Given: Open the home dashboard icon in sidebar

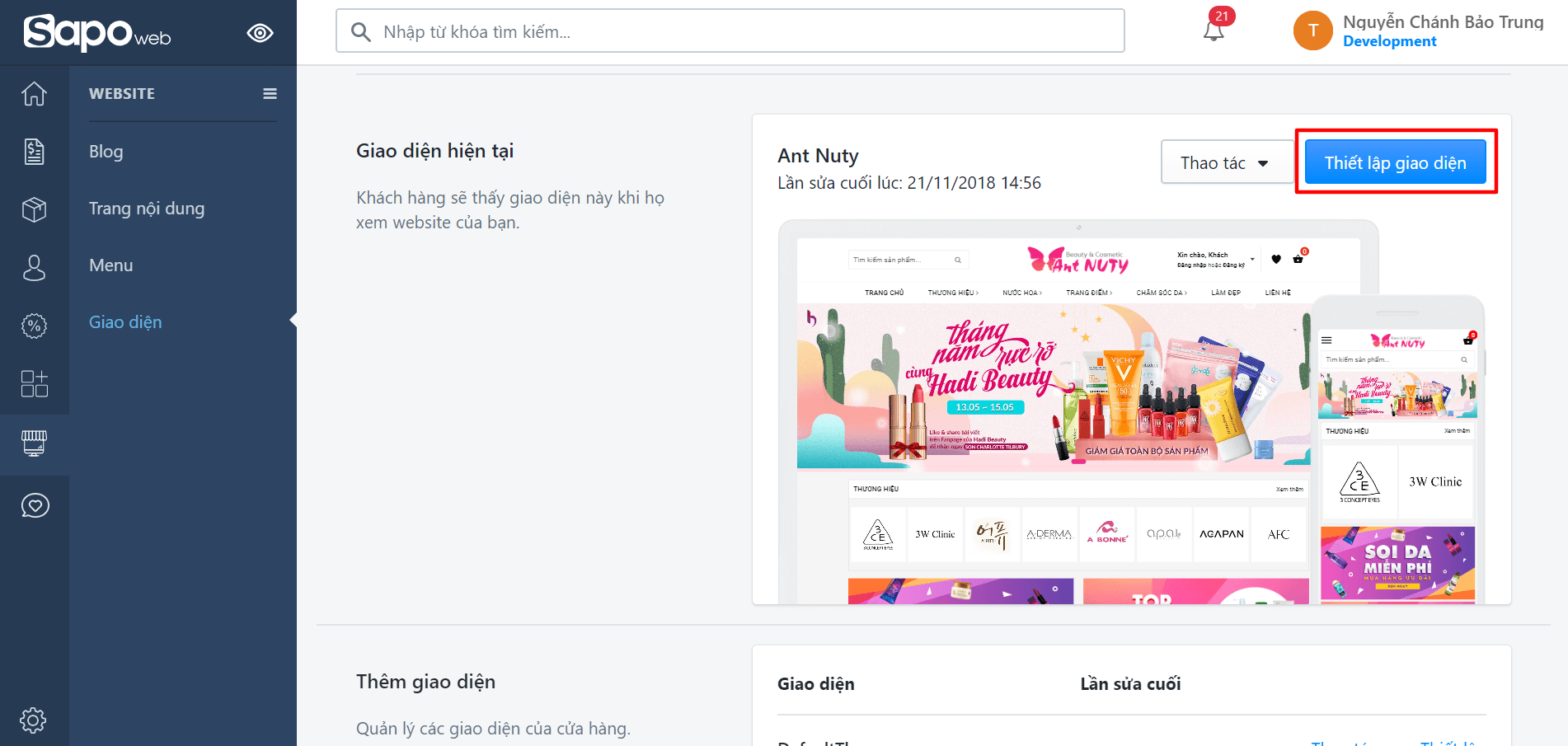Looking at the screenshot, I should point(34,94).
